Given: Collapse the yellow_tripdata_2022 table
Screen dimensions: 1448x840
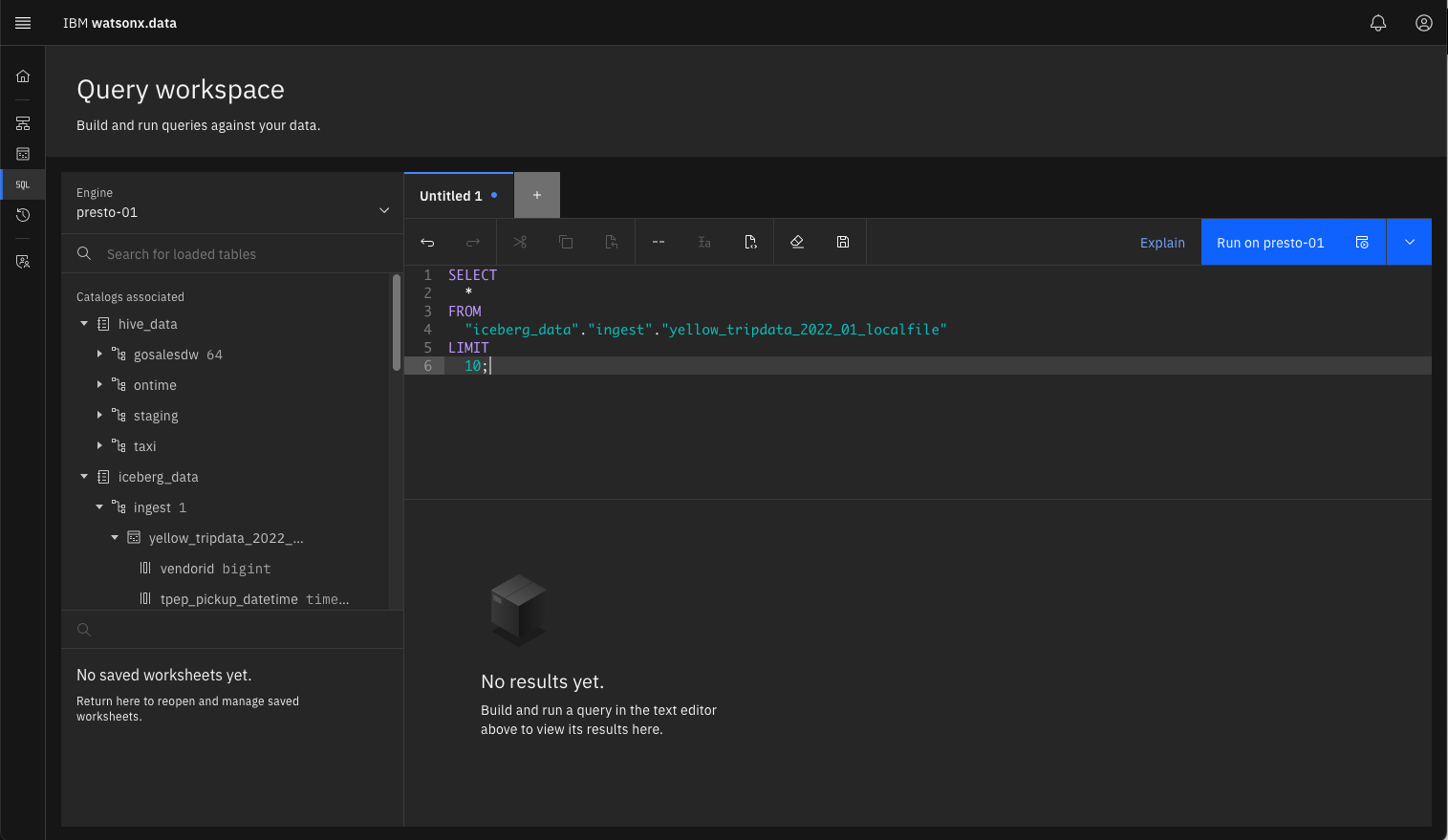Looking at the screenshot, I should coord(115,538).
